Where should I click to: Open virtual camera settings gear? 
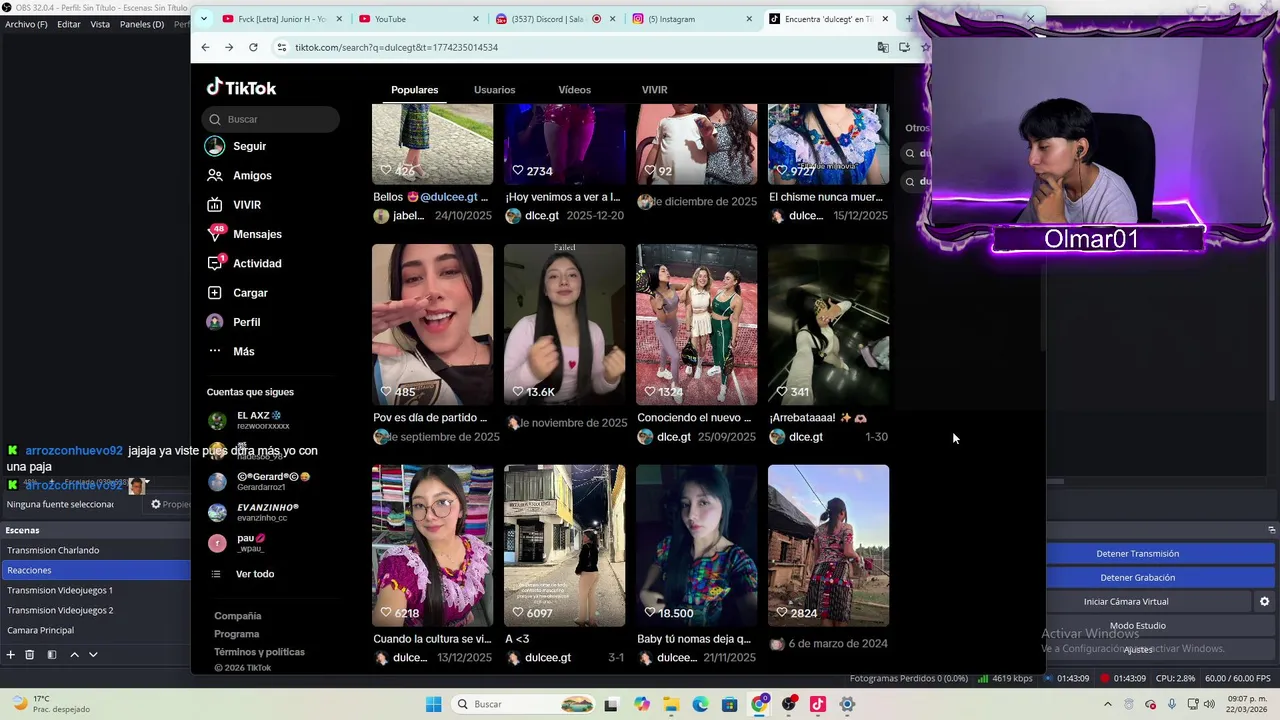pyautogui.click(x=1264, y=601)
